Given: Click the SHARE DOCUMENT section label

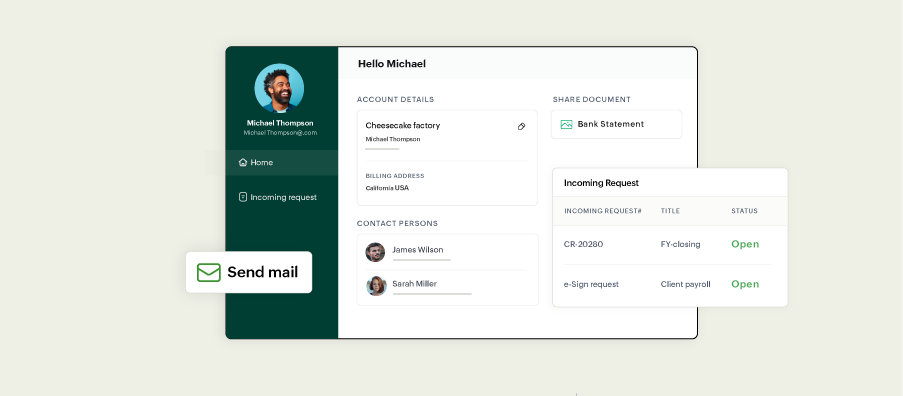Looking at the screenshot, I should coord(591,100).
